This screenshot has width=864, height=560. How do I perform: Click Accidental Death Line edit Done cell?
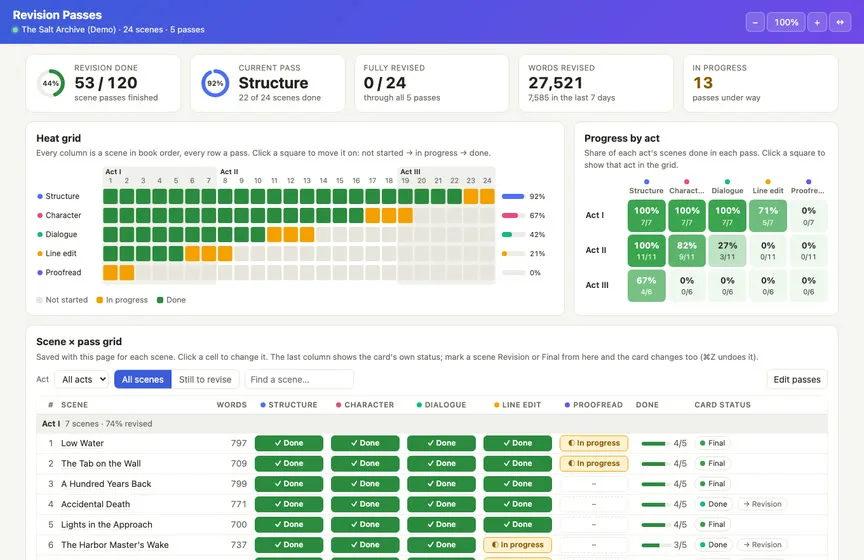coord(517,504)
